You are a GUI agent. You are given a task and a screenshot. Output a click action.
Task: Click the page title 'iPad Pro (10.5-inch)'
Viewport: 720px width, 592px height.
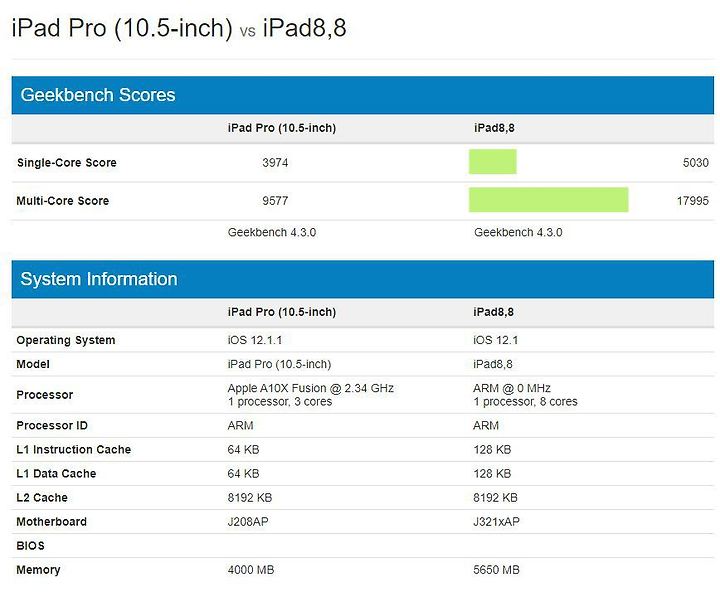point(122,28)
